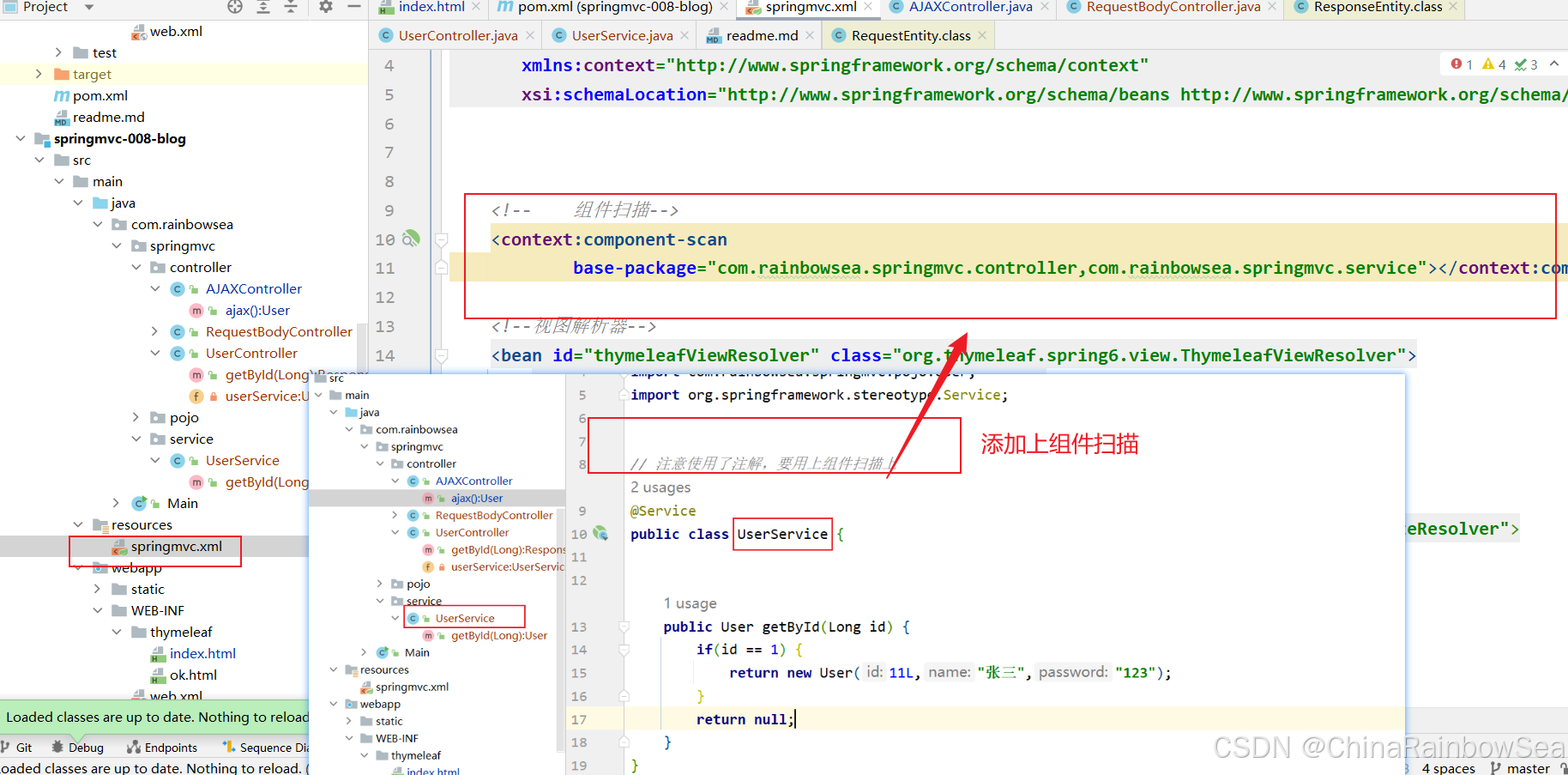Click the Spring bean gutter icon on line 10
This screenshot has height=775, width=1568.
[x=412, y=238]
